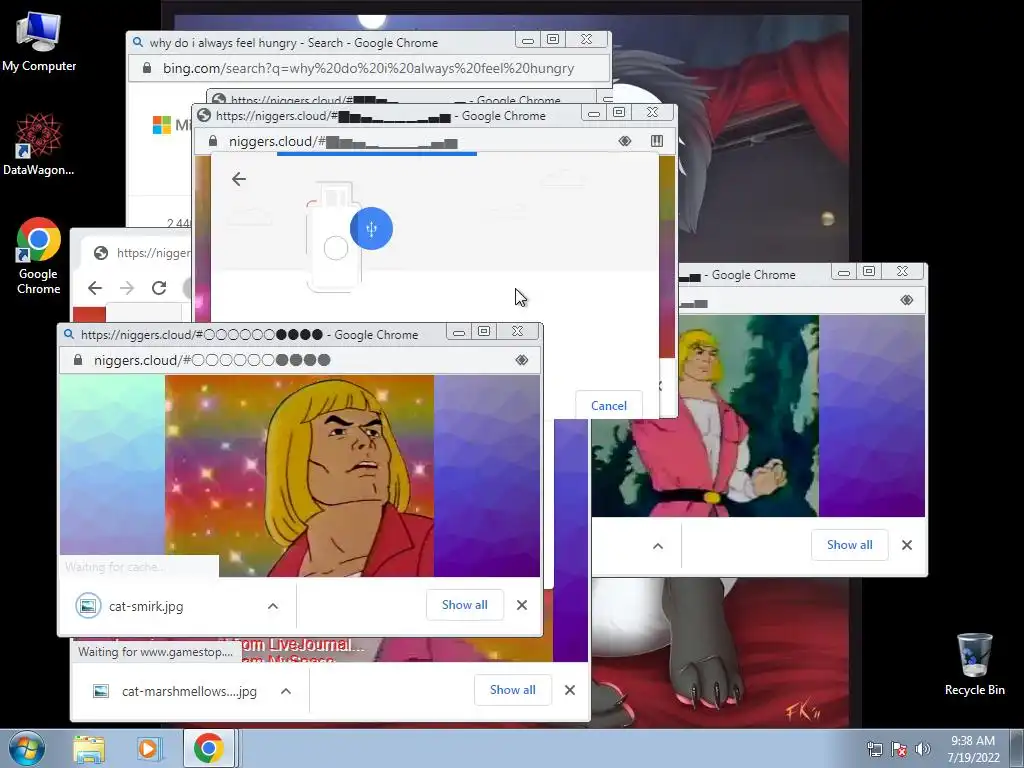
Task: Expand the cat-marshmellows download options chevron
Action: (285, 691)
